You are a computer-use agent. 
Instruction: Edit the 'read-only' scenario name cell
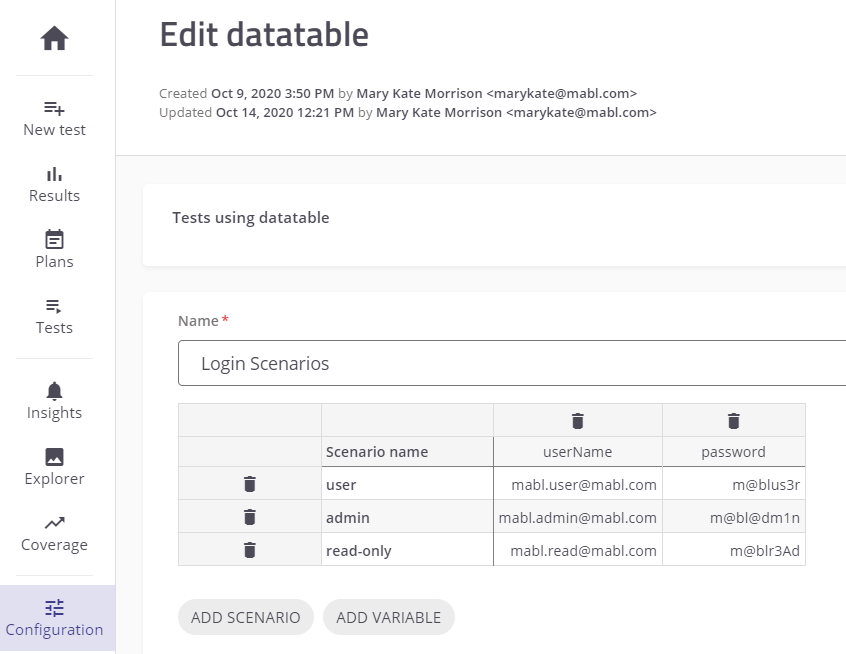tap(407, 550)
